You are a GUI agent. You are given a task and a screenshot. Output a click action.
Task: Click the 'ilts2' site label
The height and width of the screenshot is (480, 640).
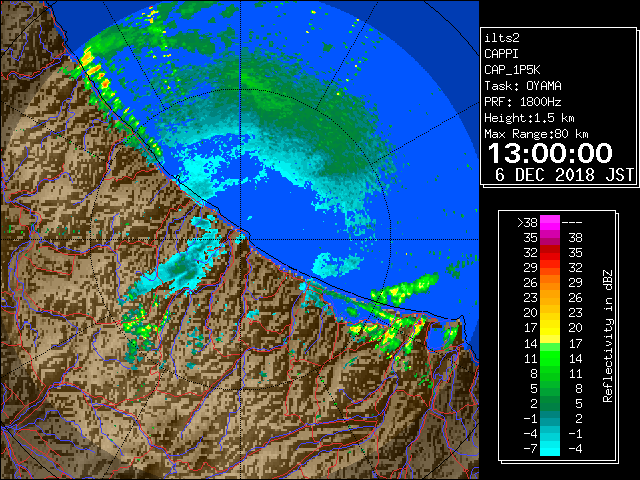pos(502,38)
